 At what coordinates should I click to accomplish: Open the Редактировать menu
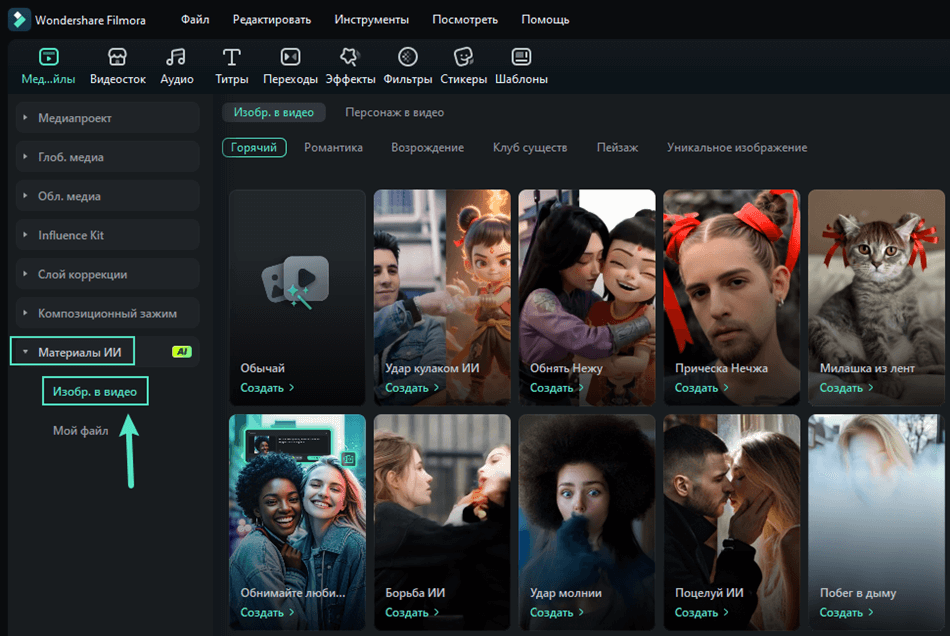point(271,20)
